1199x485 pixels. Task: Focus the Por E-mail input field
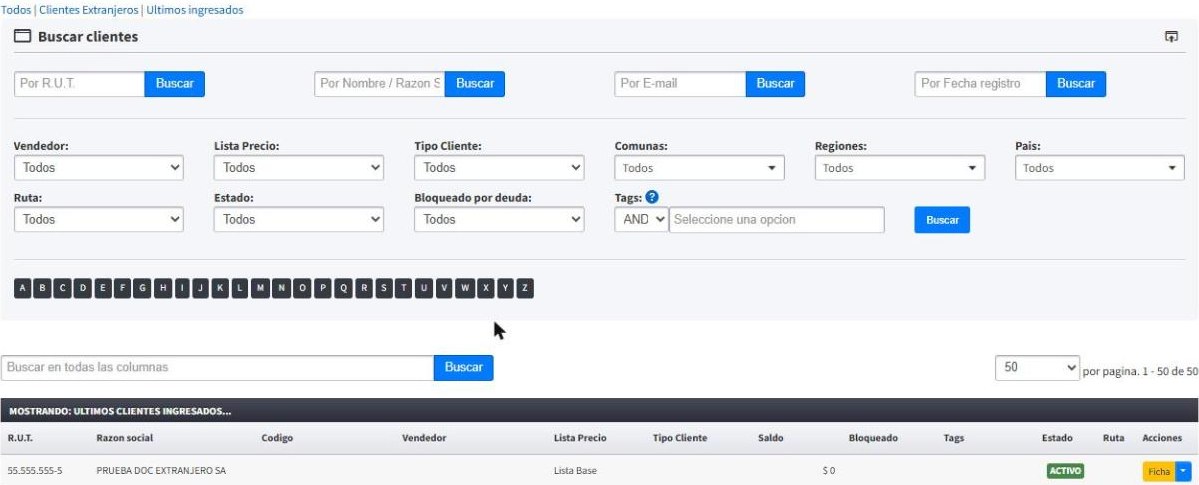click(681, 83)
